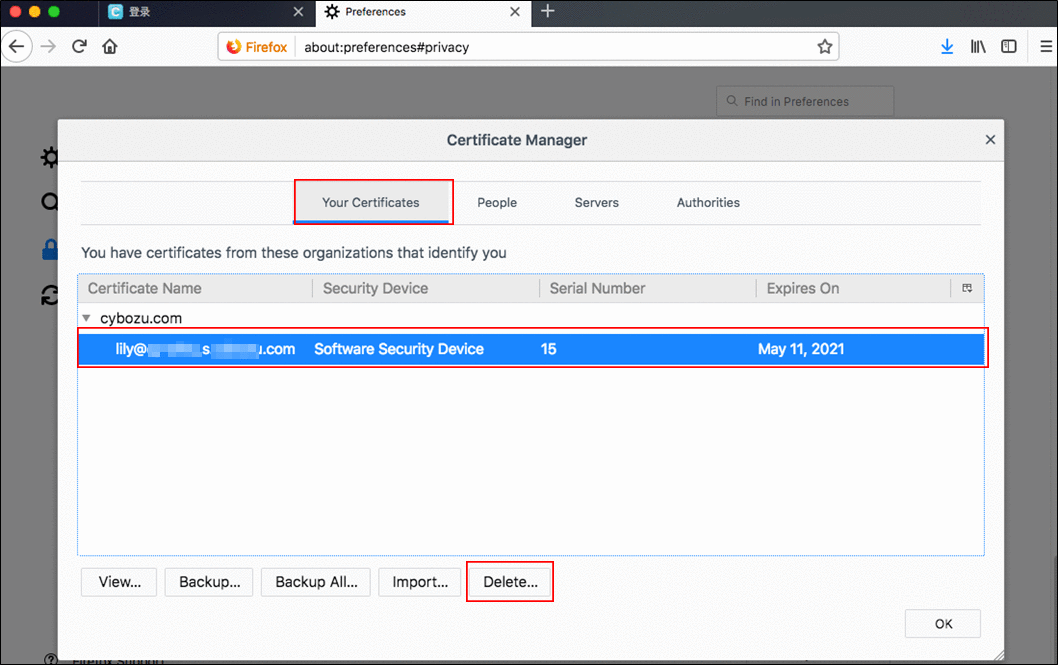Open the General gear icon in sidebar
This screenshot has width=1058, height=665.
49,157
